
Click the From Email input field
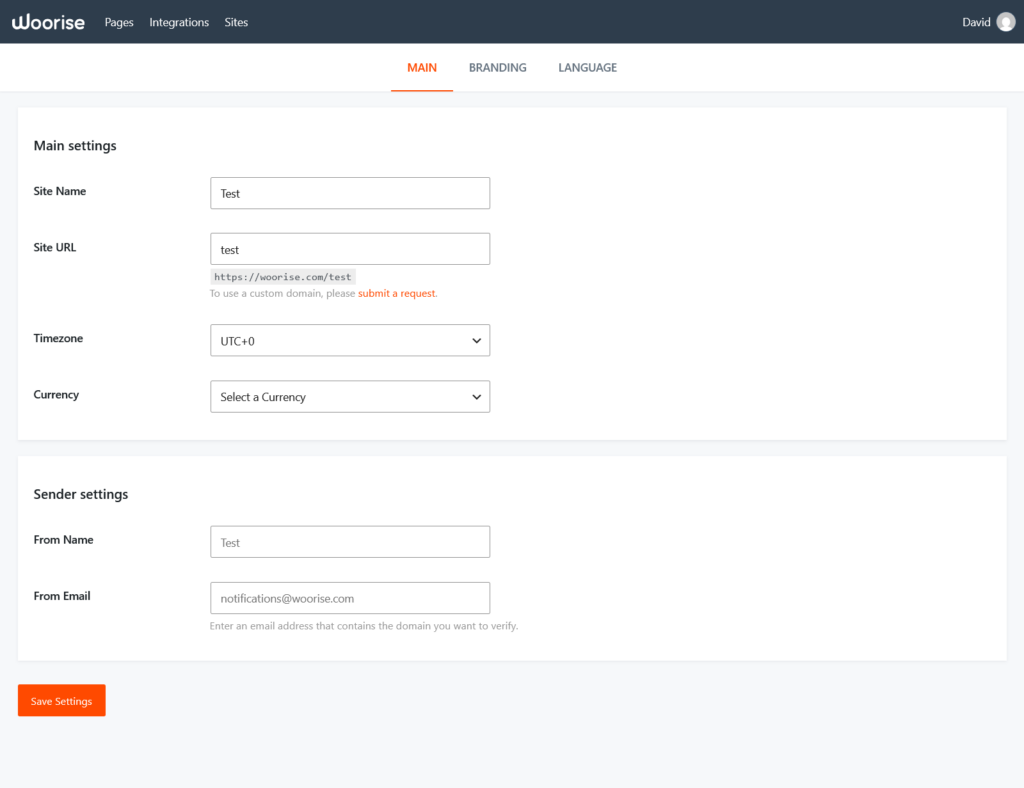[350, 598]
